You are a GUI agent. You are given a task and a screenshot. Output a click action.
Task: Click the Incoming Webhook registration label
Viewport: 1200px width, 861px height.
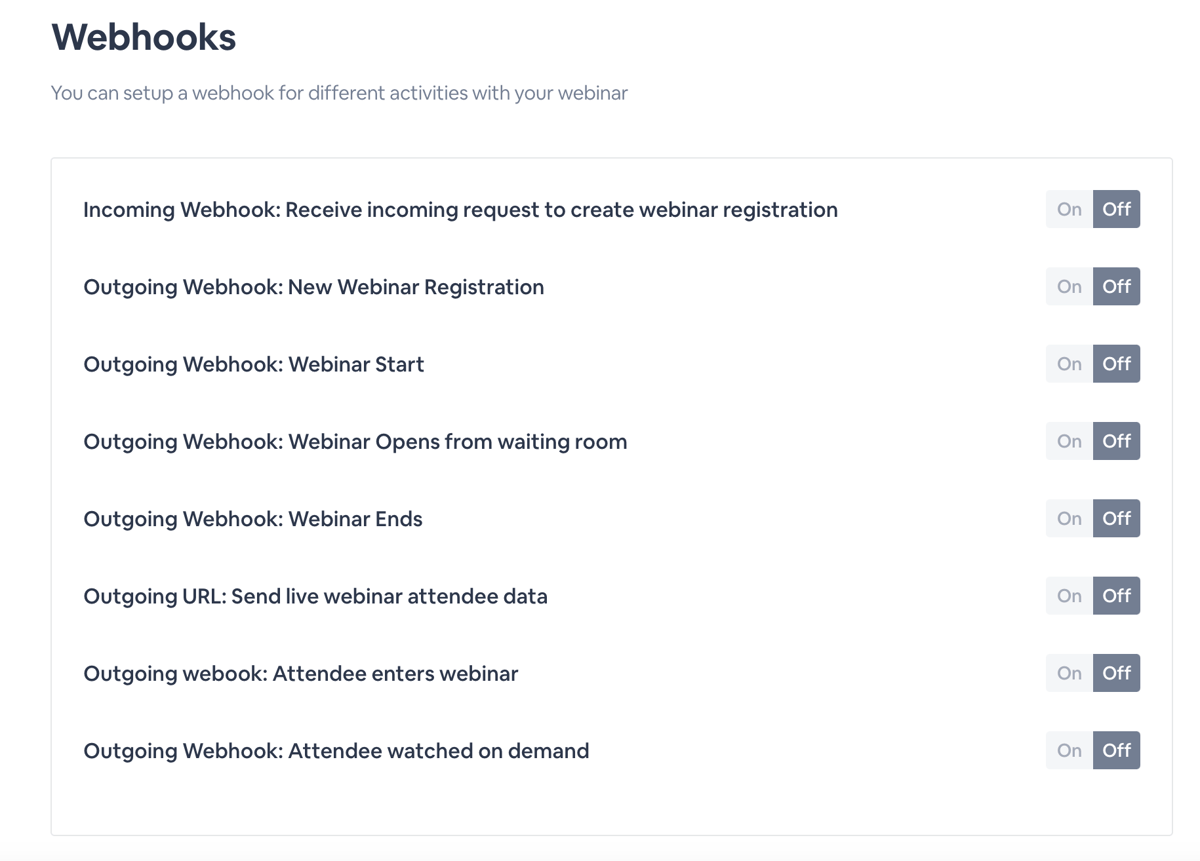pos(460,209)
